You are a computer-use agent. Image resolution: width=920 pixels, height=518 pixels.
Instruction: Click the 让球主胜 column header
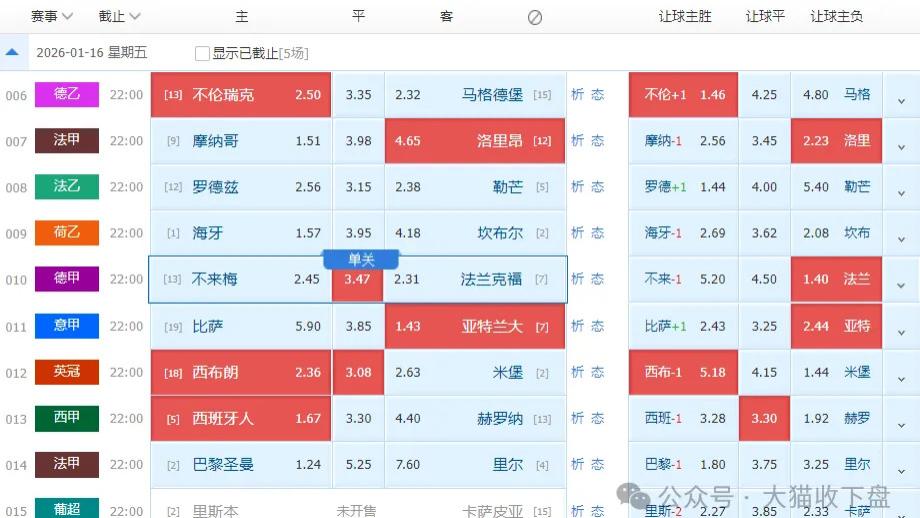pos(685,16)
